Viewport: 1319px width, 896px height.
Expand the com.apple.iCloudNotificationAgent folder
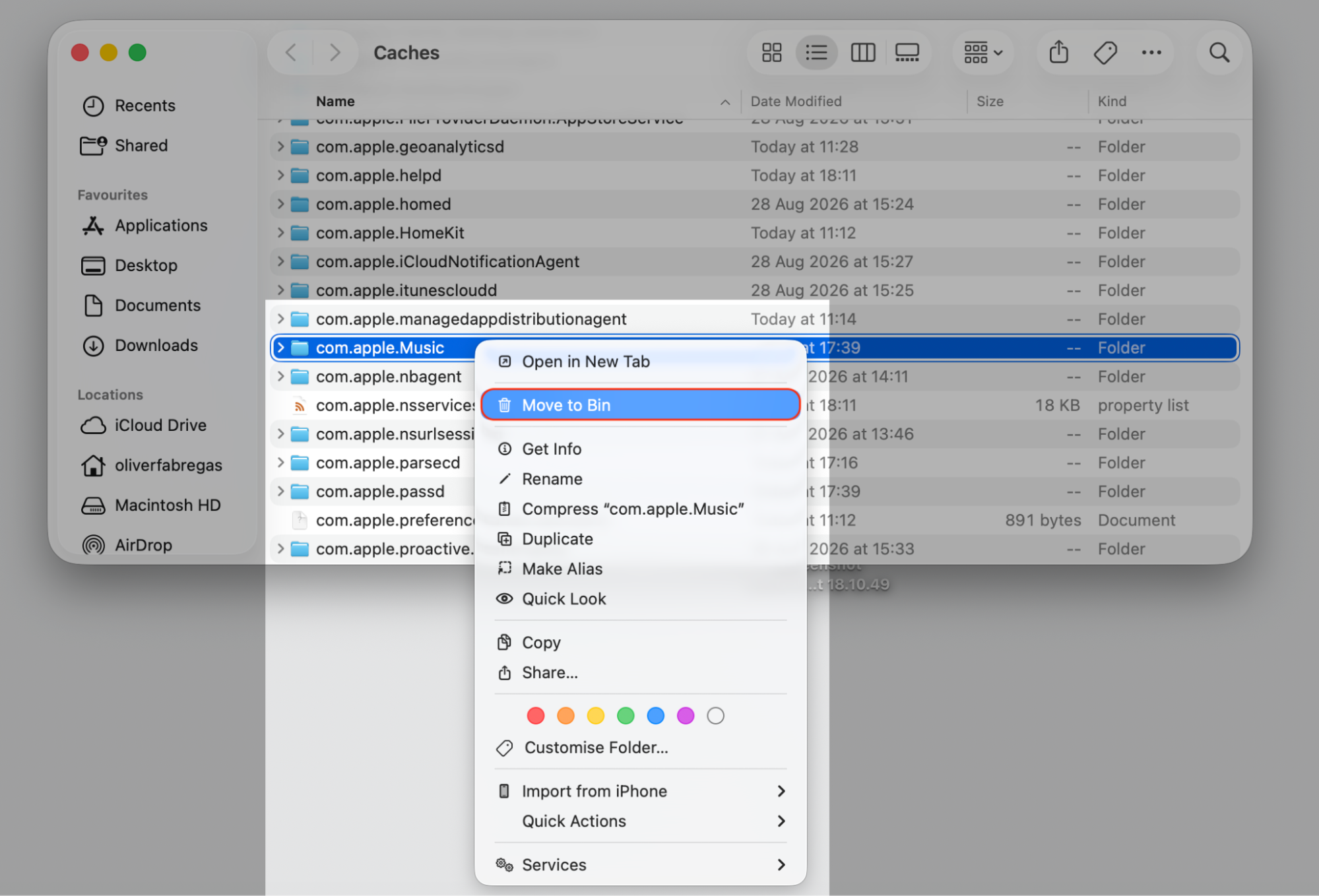click(x=280, y=261)
